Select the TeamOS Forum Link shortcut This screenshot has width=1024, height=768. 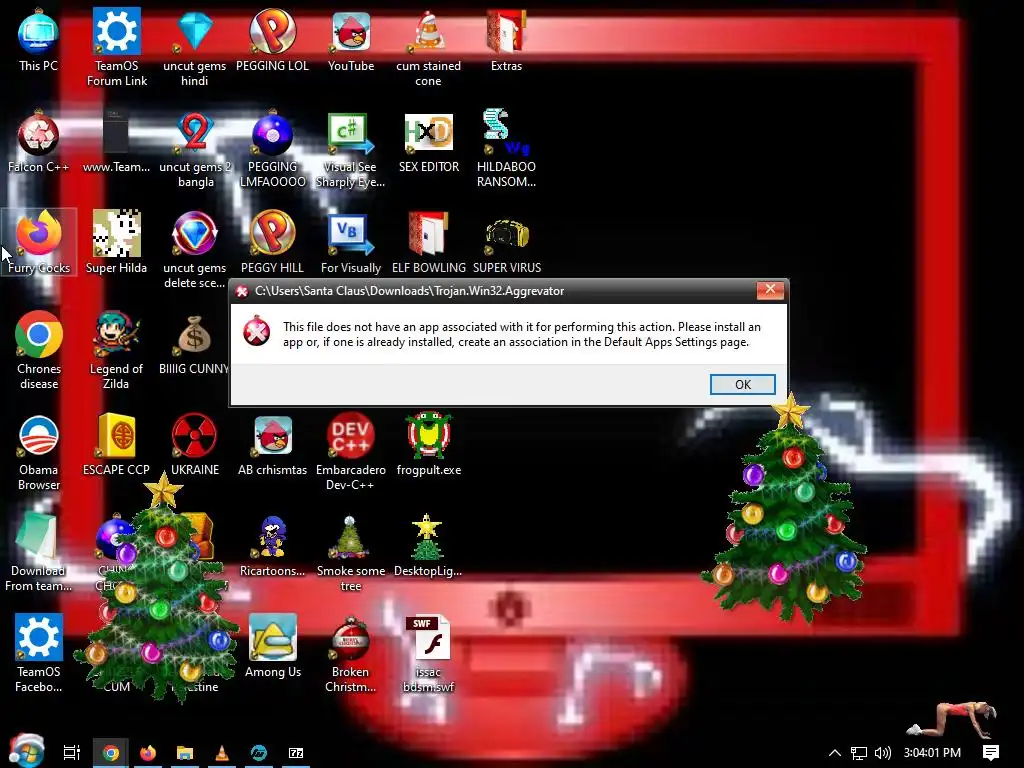(116, 47)
